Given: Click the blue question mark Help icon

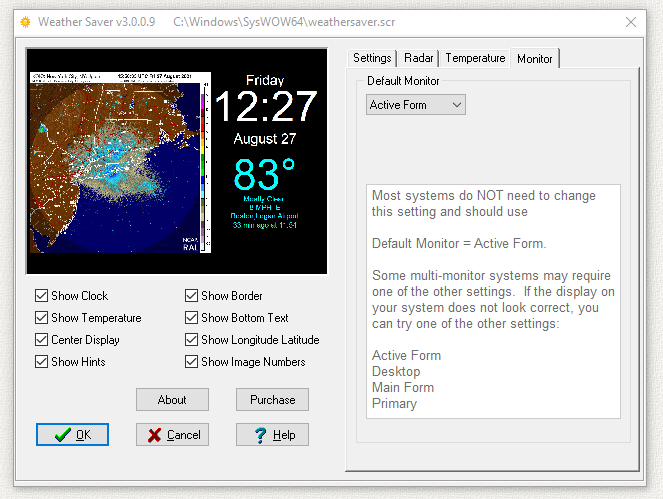Looking at the screenshot, I should 260,435.
